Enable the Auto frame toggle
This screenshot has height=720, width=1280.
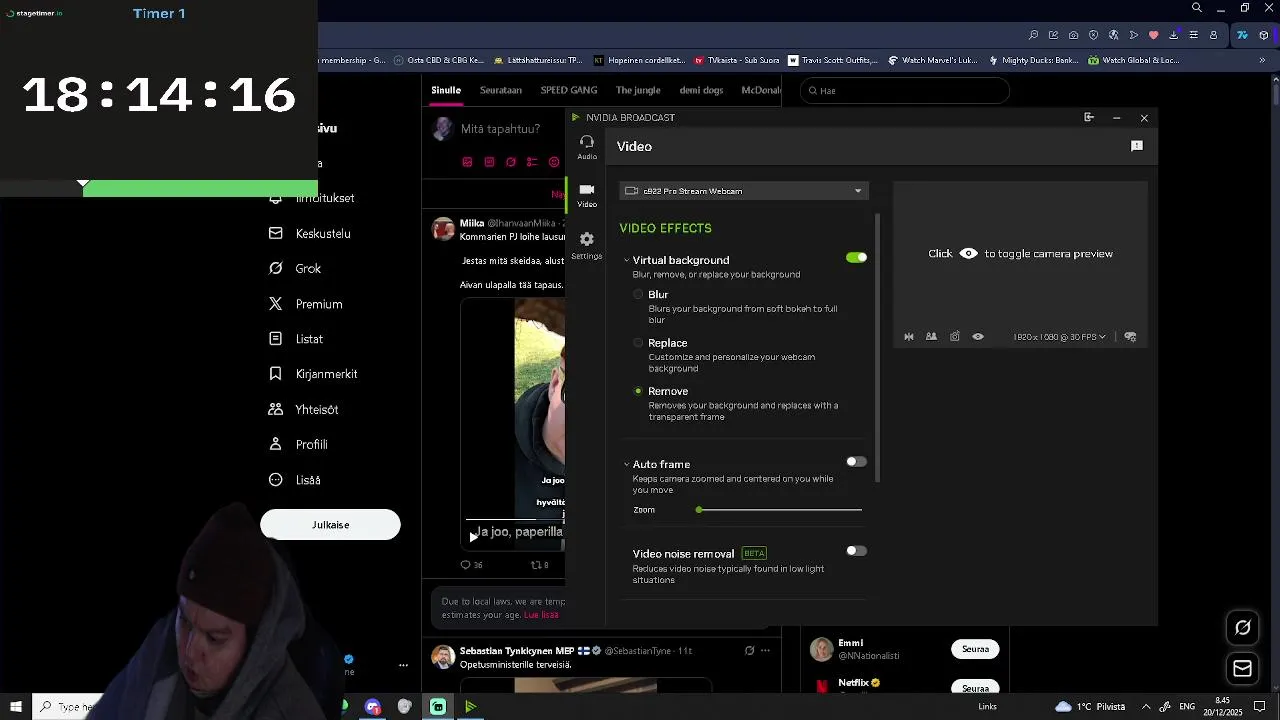(x=856, y=462)
